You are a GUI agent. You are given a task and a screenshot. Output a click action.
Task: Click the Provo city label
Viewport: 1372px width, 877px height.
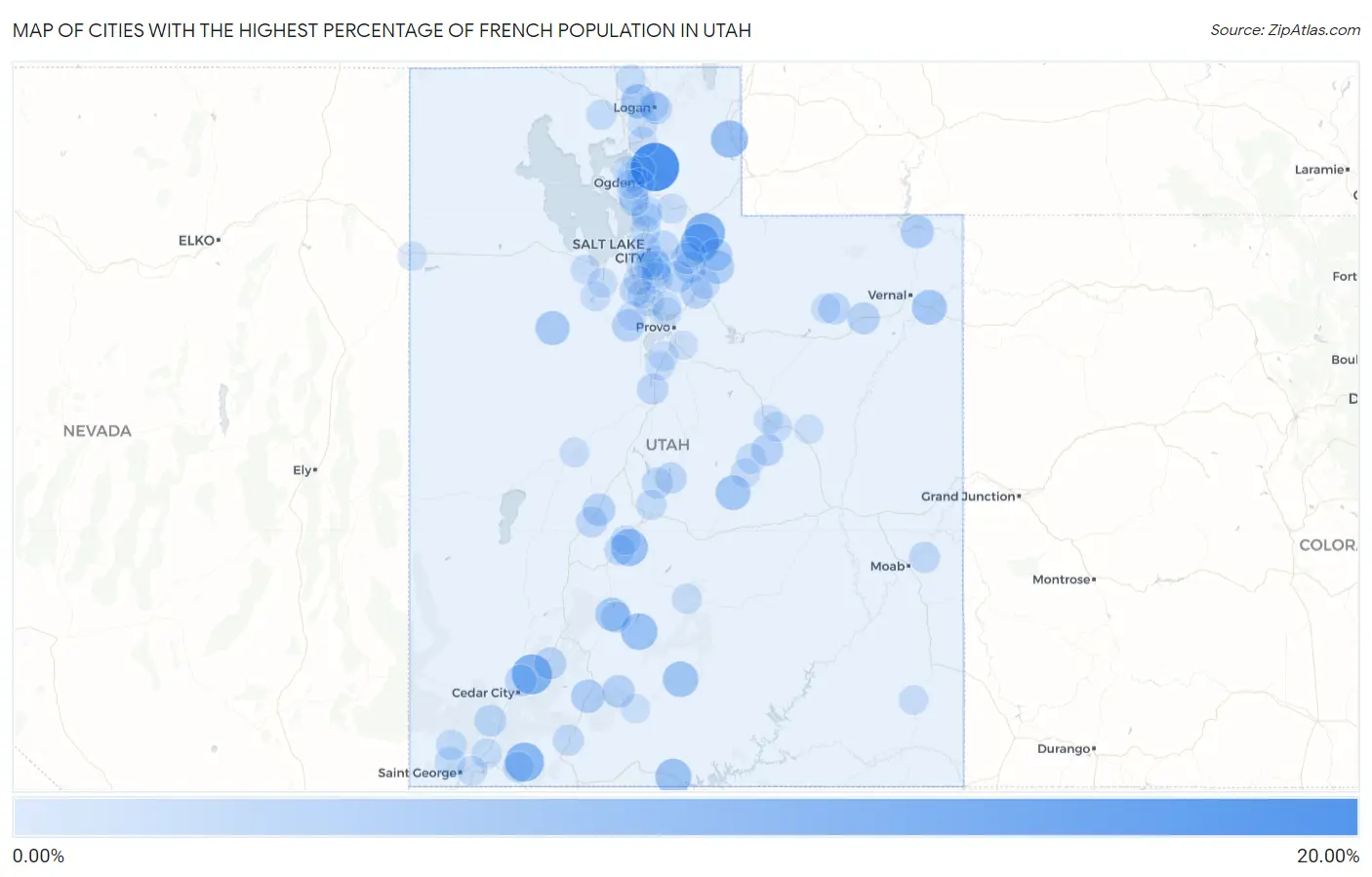tap(656, 327)
